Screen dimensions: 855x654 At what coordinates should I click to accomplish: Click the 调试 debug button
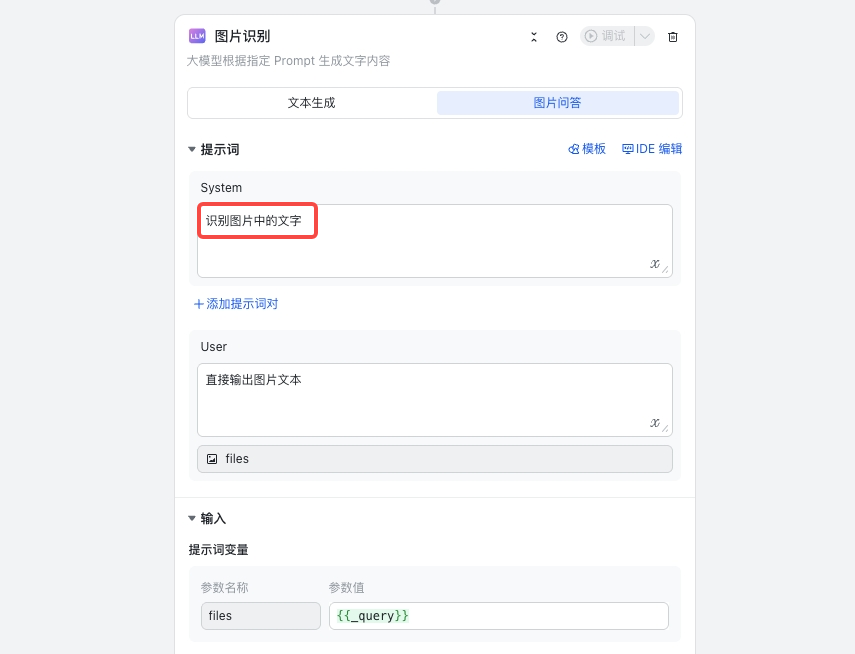click(606, 36)
